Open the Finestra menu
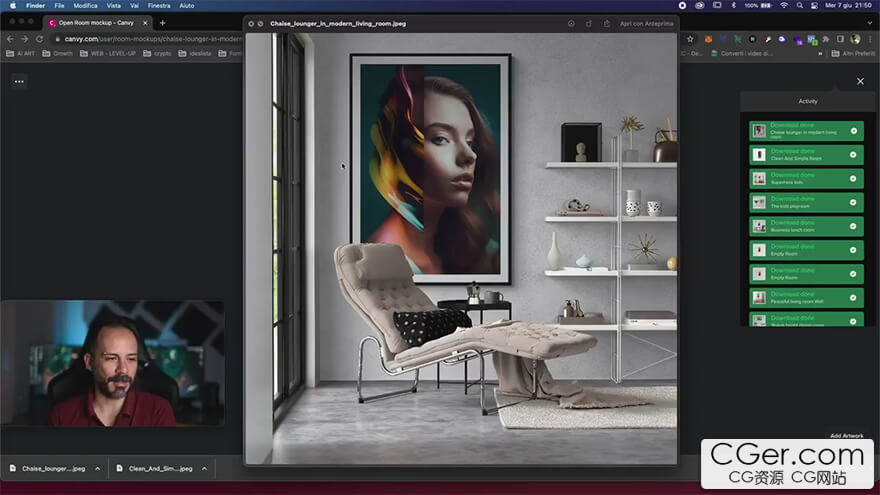880x495 pixels. click(x=159, y=6)
